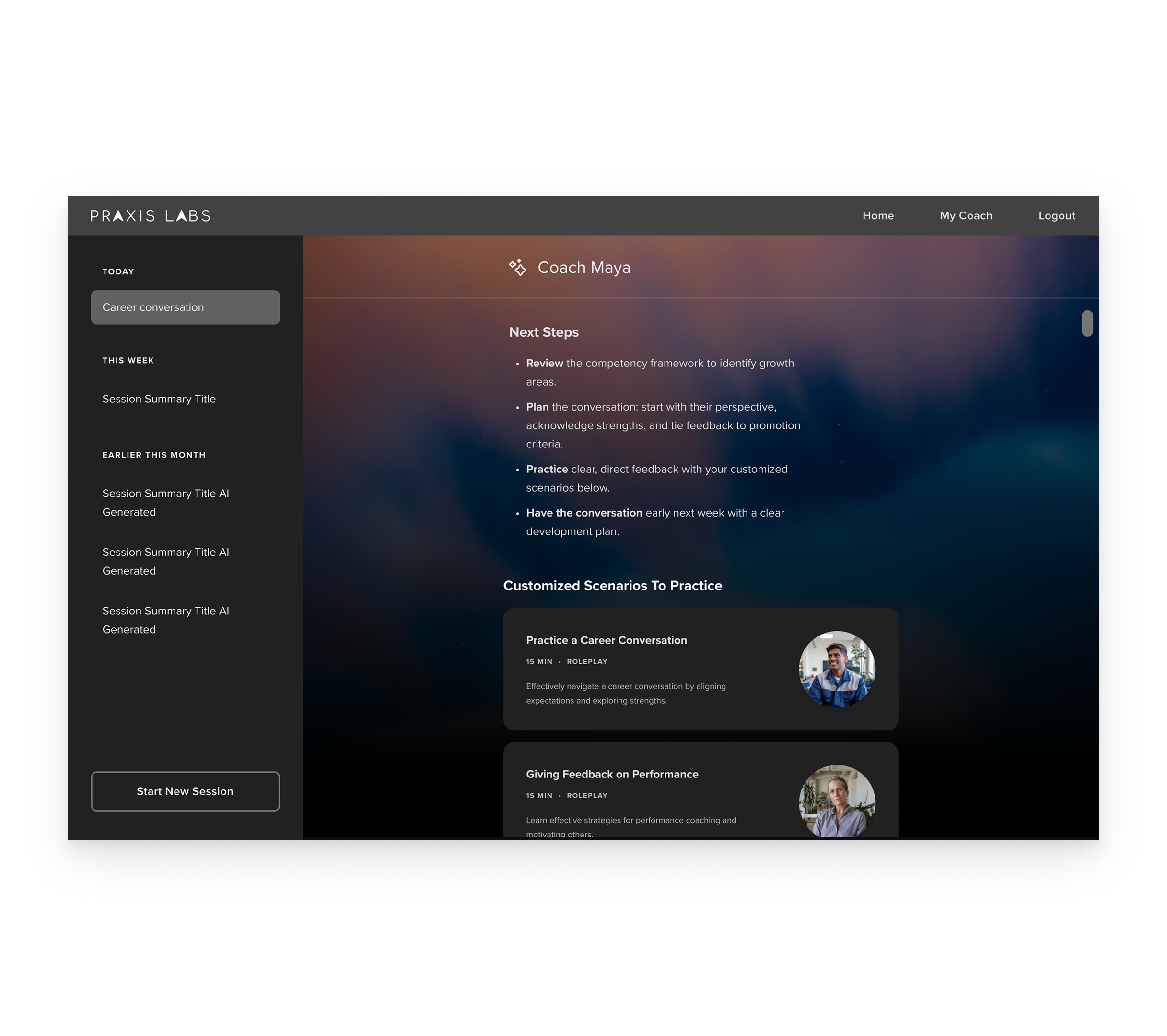Open second Session Summary Title AI Generated
This screenshot has height=1036, width=1167.
pyautogui.click(x=165, y=561)
